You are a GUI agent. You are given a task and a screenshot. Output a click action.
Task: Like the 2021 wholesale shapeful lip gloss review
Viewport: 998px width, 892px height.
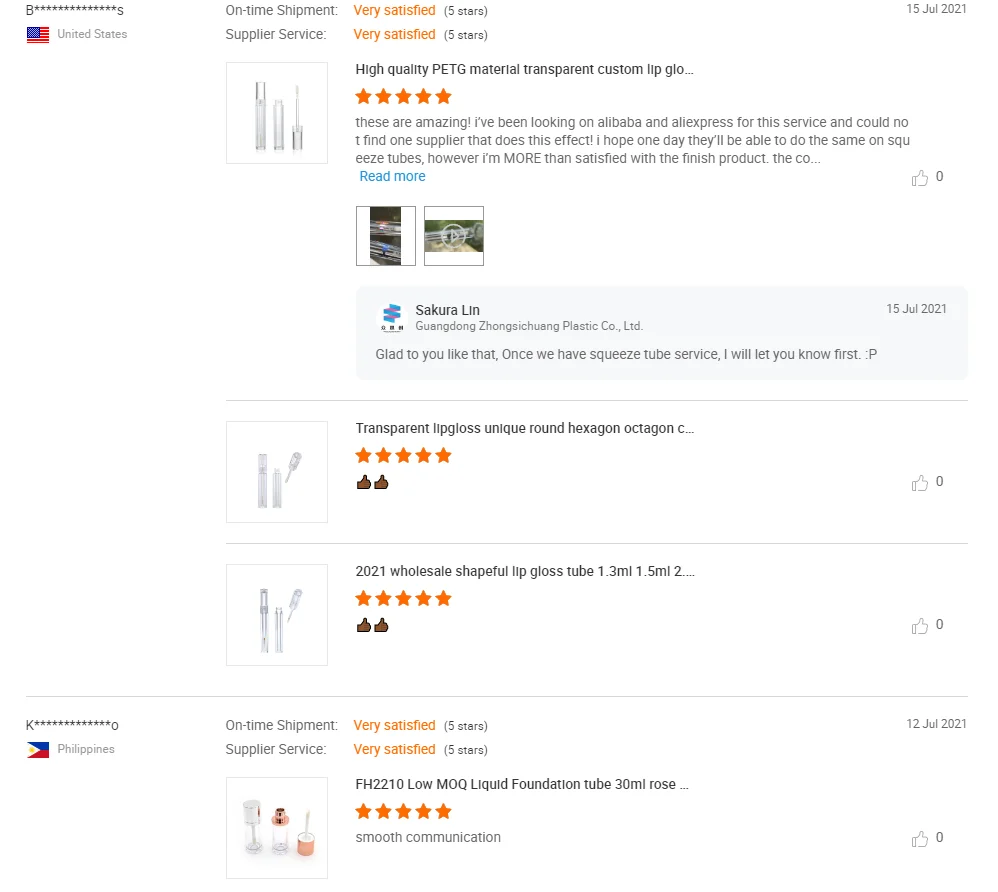[920, 626]
